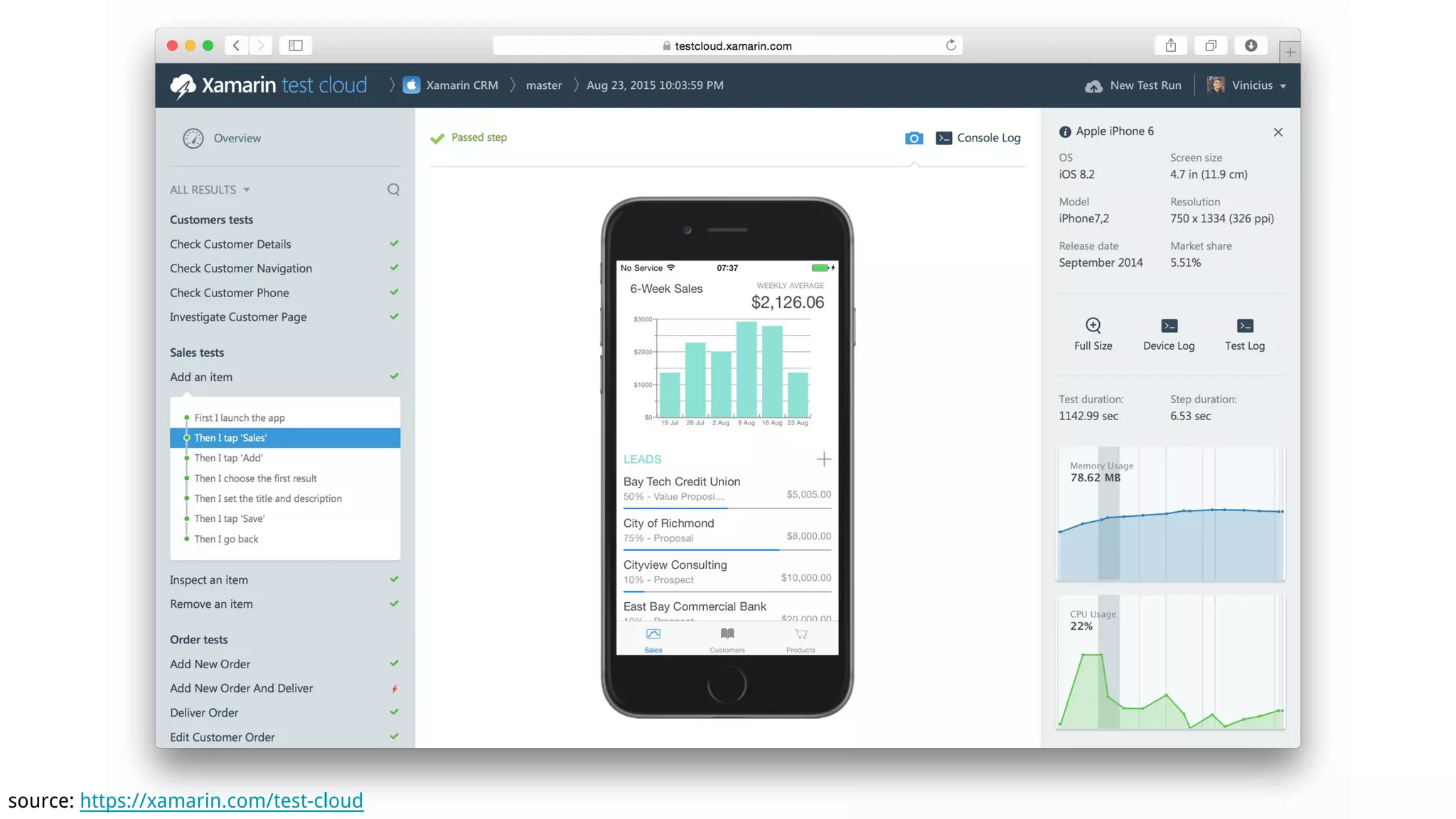
Task: Click the New Test Run cloud icon
Action: pyautogui.click(x=1093, y=86)
